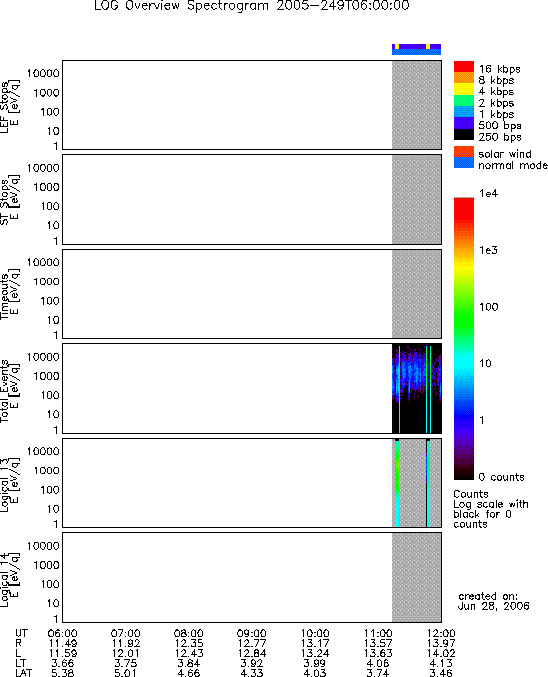The height and width of the screenshot is (677, 548).
Task: Click the 09:00 UT axis label
Action: pyautogui.click(x=251, y=633)
